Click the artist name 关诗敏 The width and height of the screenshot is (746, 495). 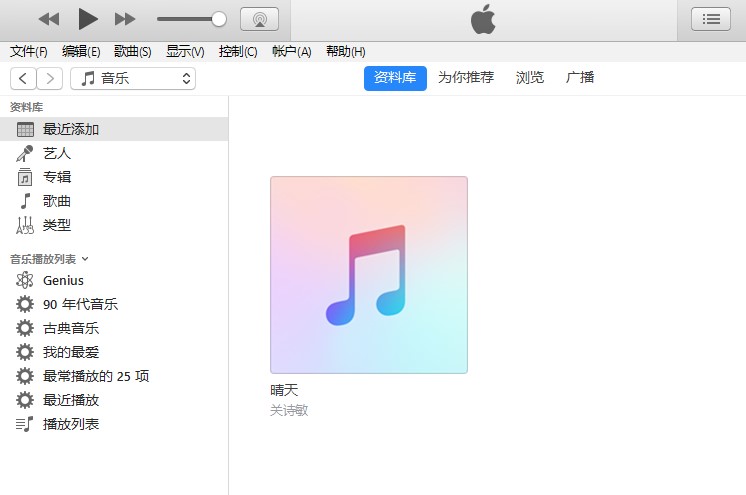click(289, 410)
